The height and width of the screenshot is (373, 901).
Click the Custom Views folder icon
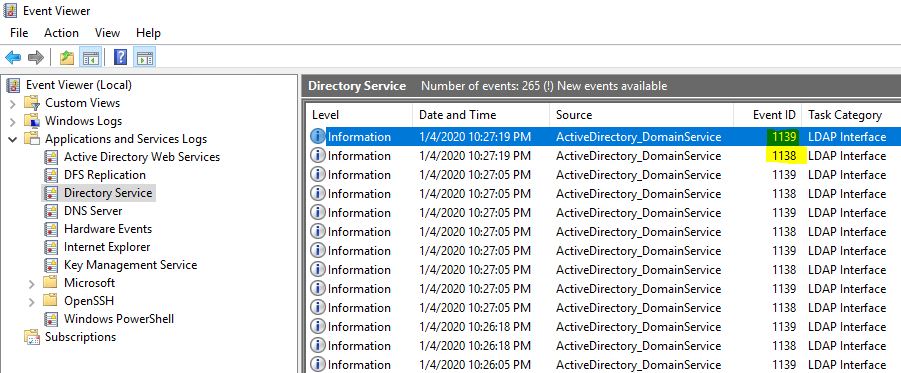click(31, 103)
